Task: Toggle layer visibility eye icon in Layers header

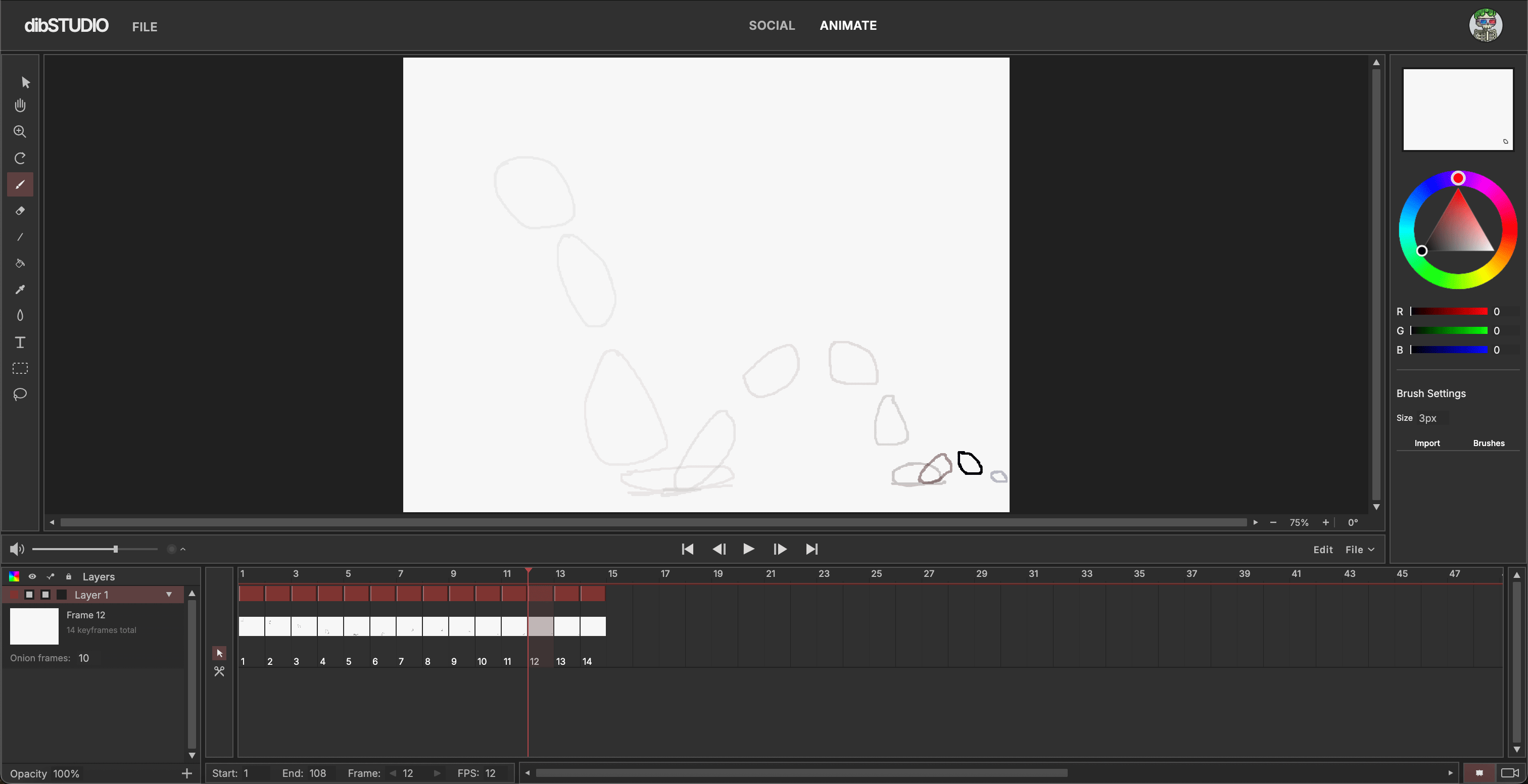Action: tap(32, 576)
